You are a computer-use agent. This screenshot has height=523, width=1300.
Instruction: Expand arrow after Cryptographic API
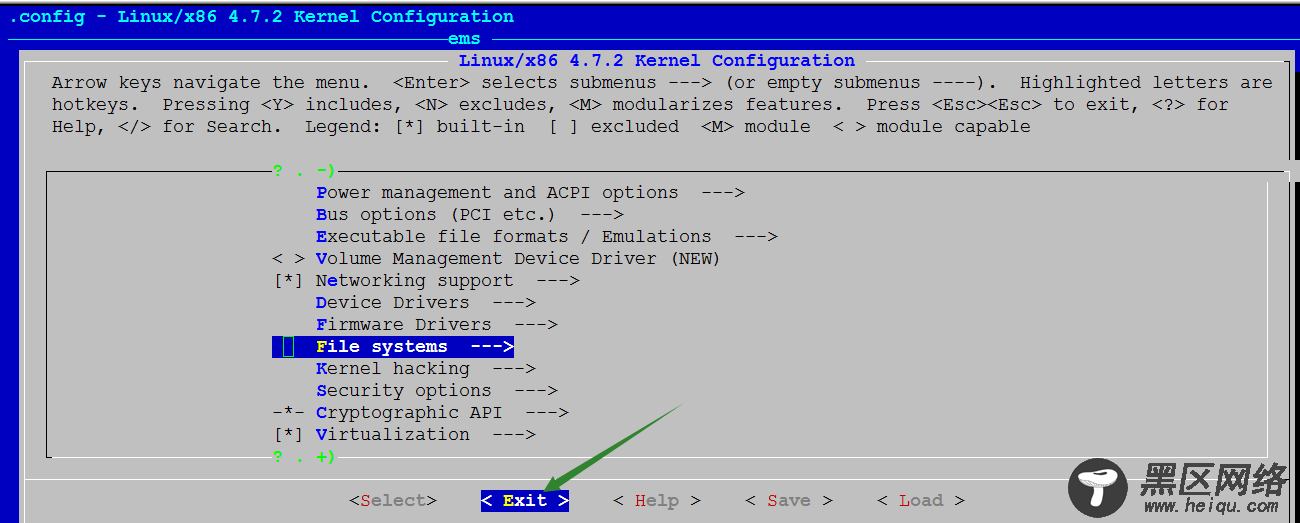click(547, 413)
